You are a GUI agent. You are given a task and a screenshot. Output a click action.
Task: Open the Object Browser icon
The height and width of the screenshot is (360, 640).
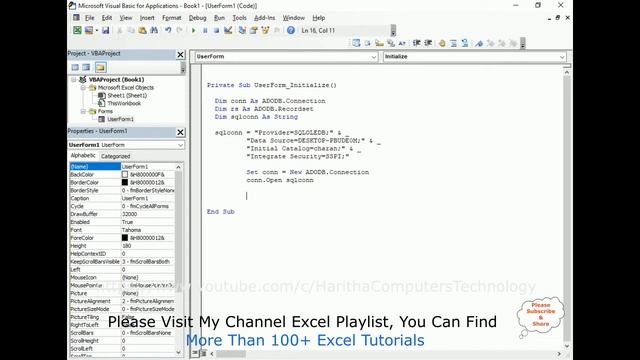click(265, 30)
